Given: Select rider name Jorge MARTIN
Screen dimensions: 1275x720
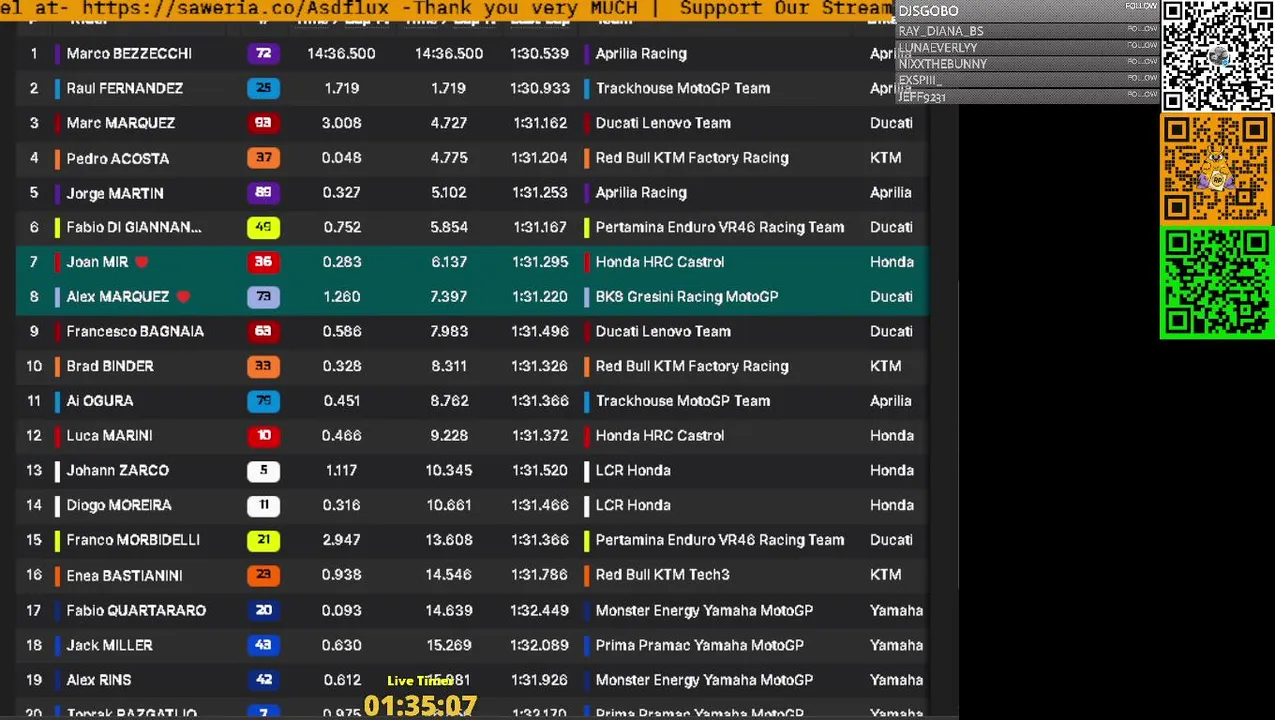Looking at the screenshot, I should coord(115,193).
